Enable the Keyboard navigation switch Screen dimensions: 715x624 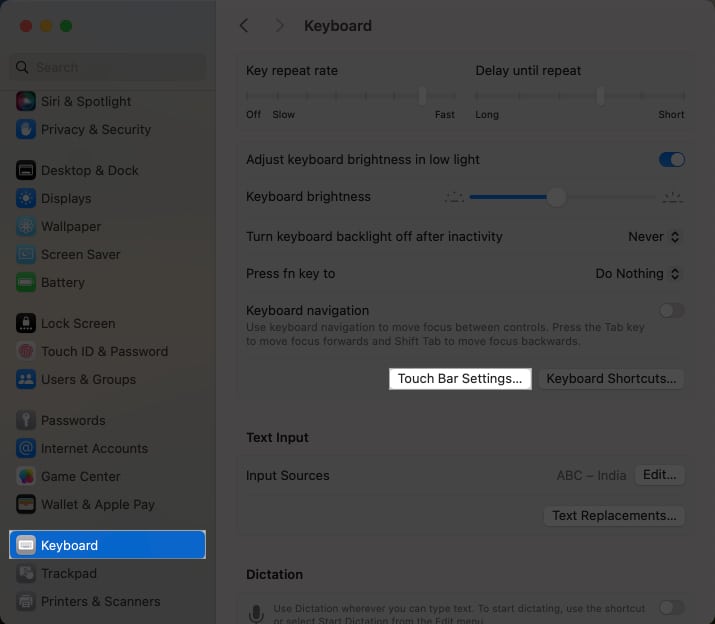click(x=671, y=311)
